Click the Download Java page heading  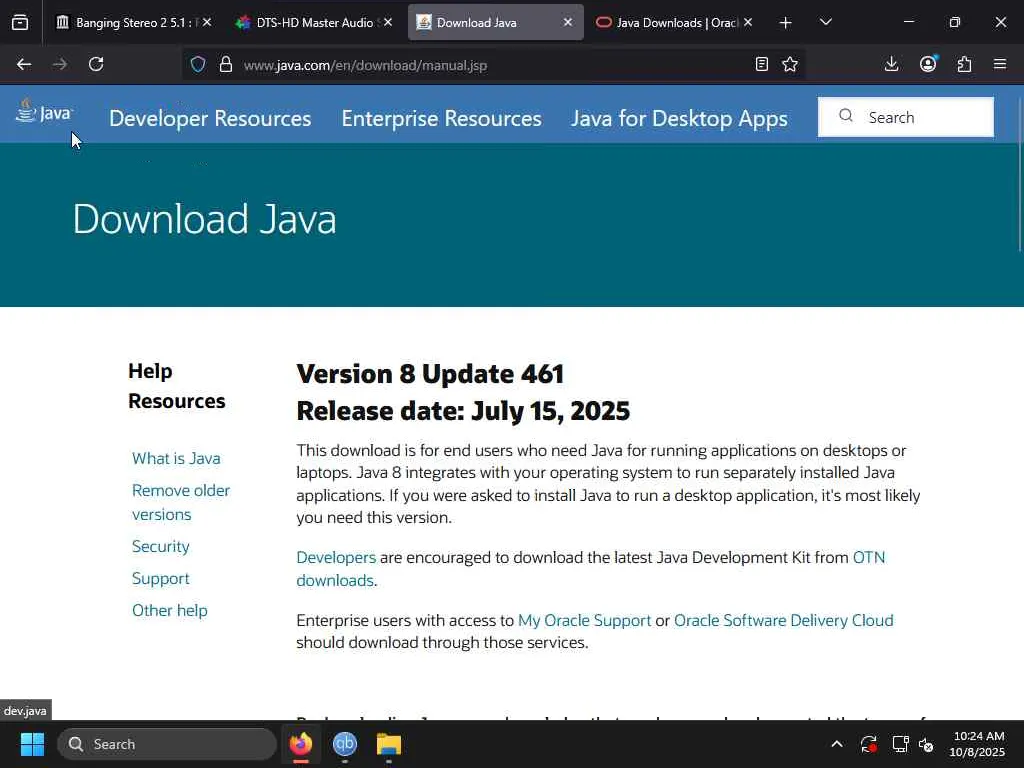204,219
